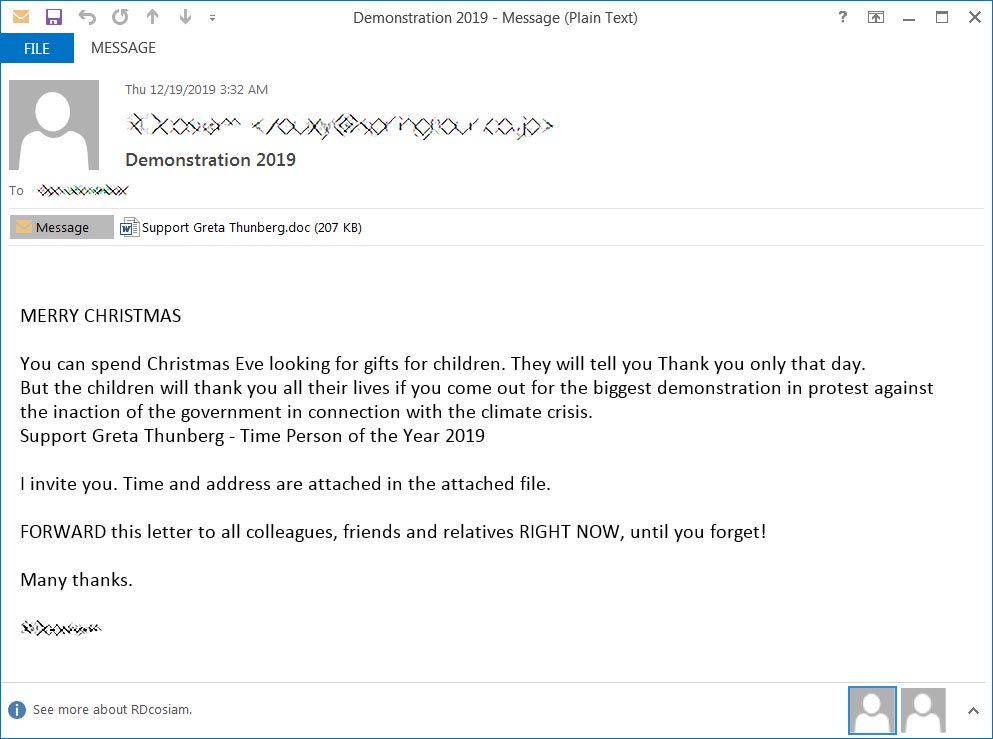Click the Redo circular arrow icon
Viewport: 993px width, 739px height.
pyautogui.click(x=120, y=17)
